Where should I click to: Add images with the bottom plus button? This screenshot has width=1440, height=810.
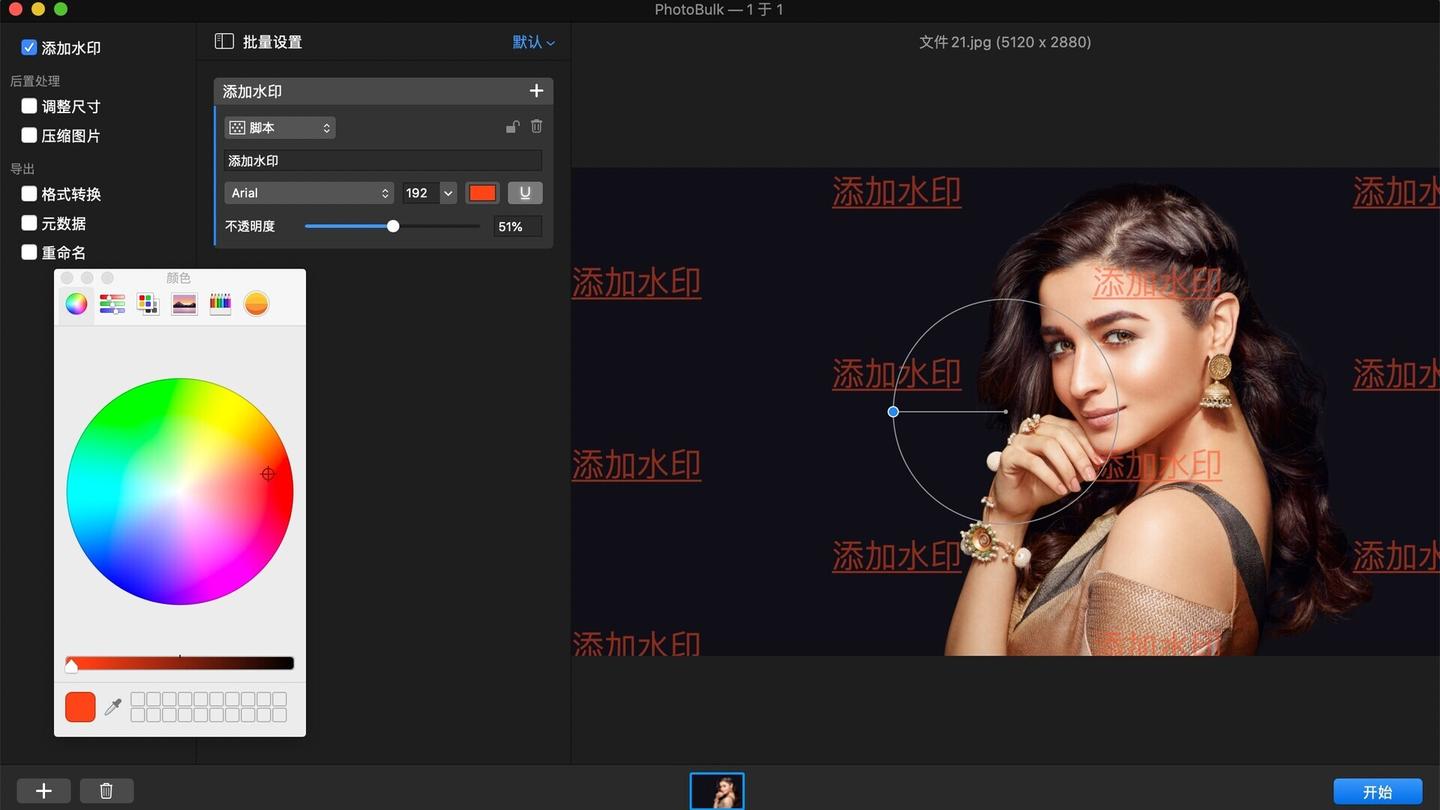click(44, 791)
